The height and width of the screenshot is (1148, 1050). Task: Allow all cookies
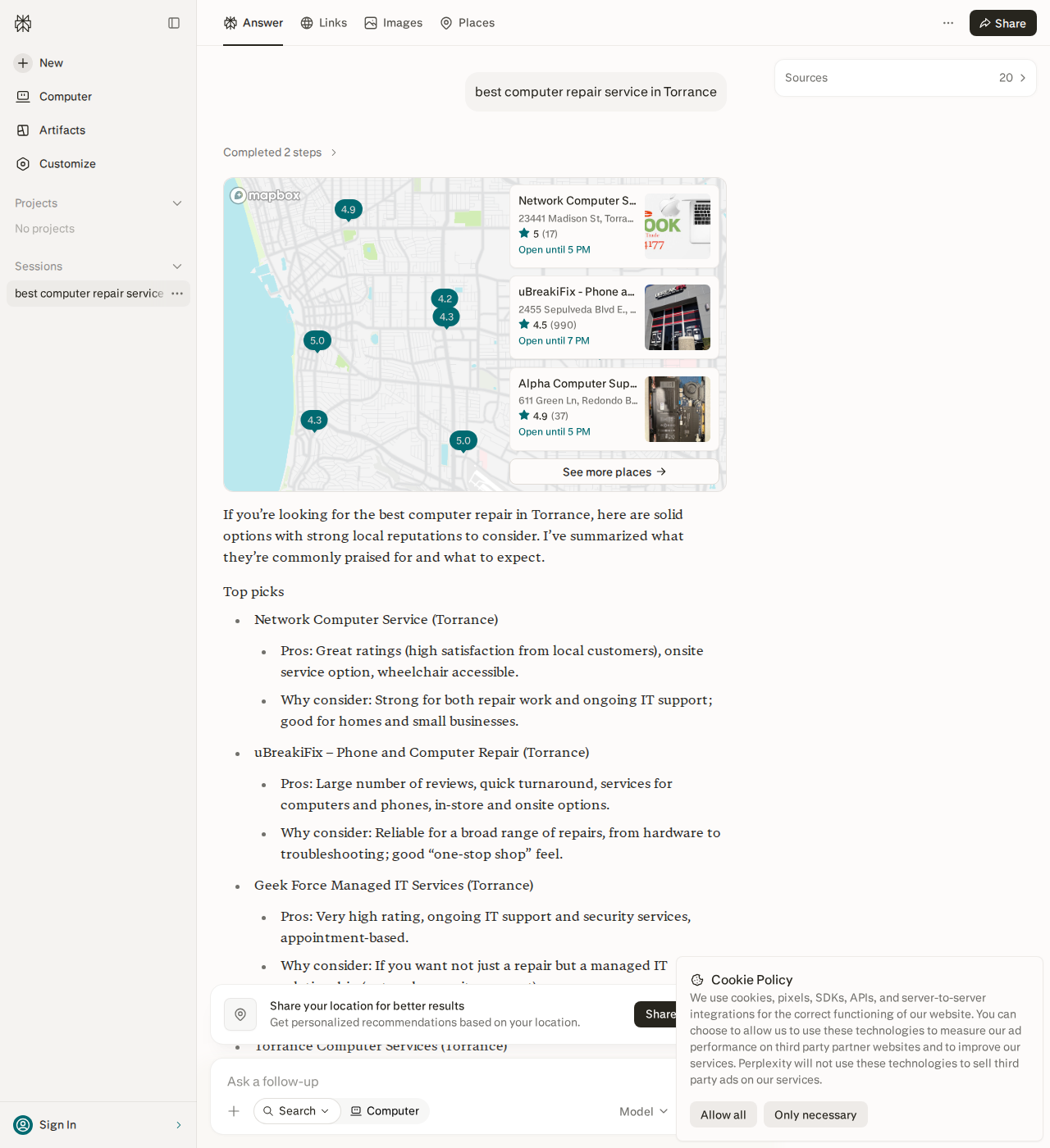[724, 1114]
